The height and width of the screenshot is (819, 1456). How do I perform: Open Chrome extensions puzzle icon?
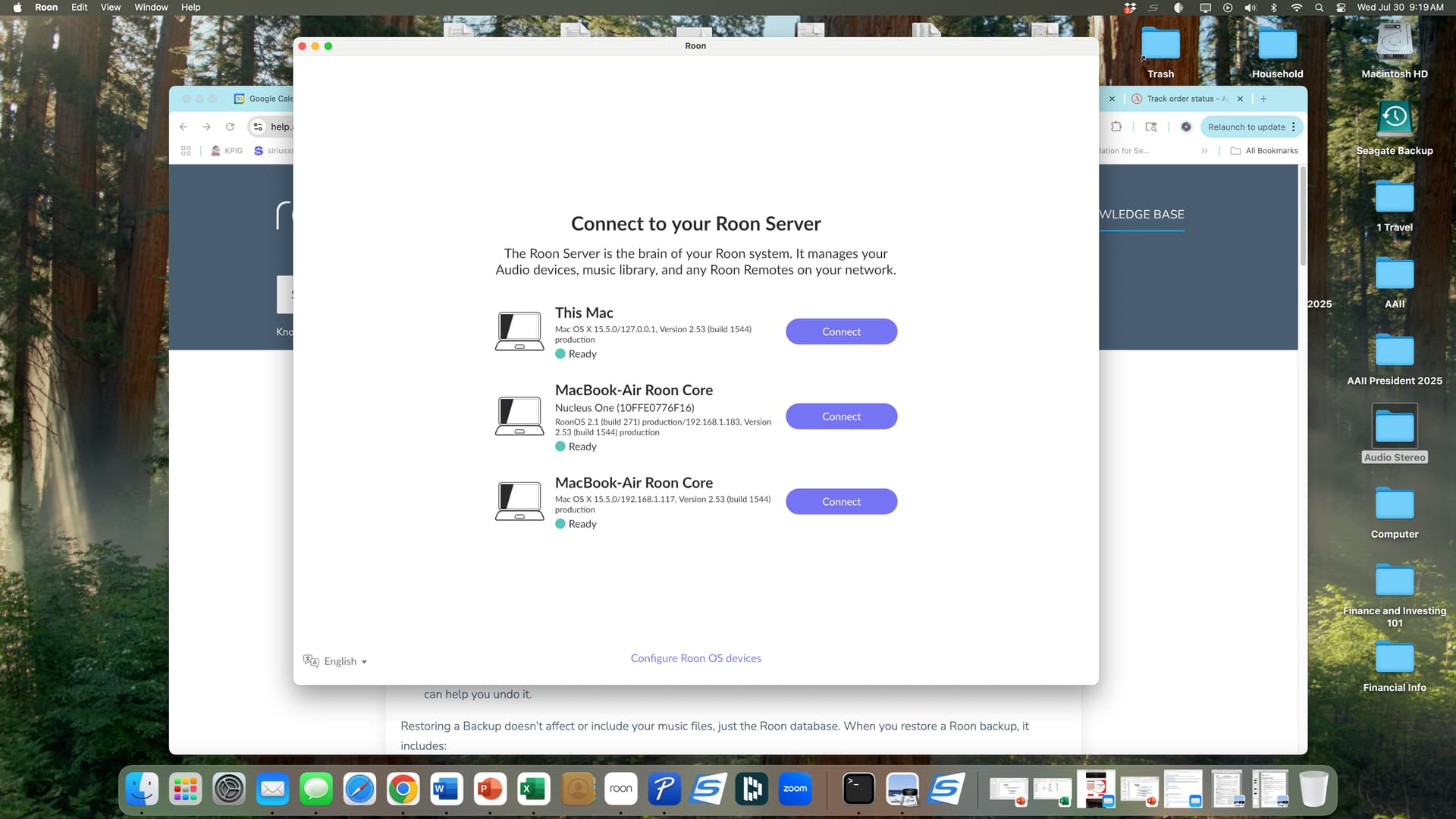(1116, 127)
